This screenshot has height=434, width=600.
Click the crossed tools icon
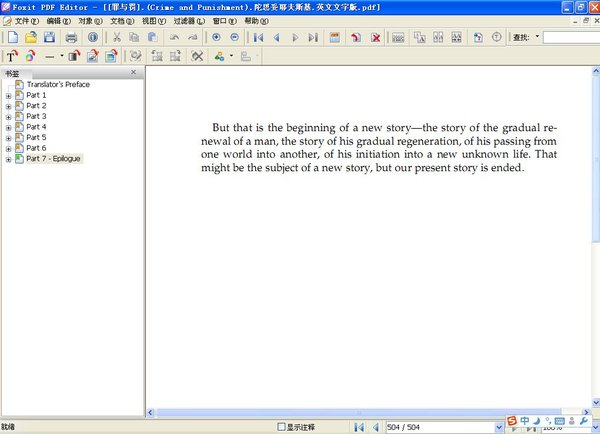pos(197,57)
